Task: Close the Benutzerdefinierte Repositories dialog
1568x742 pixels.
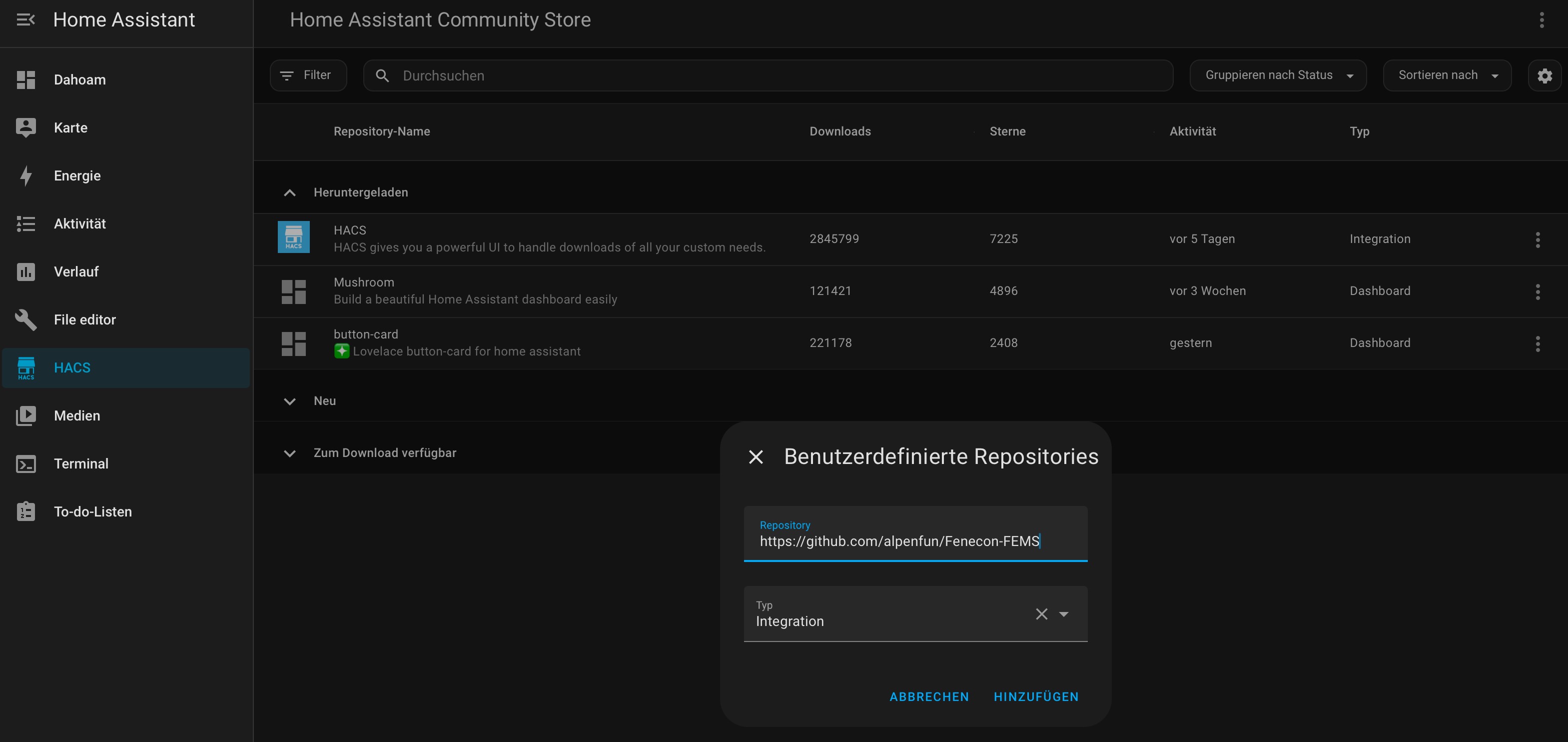Action: pos(756,457)
